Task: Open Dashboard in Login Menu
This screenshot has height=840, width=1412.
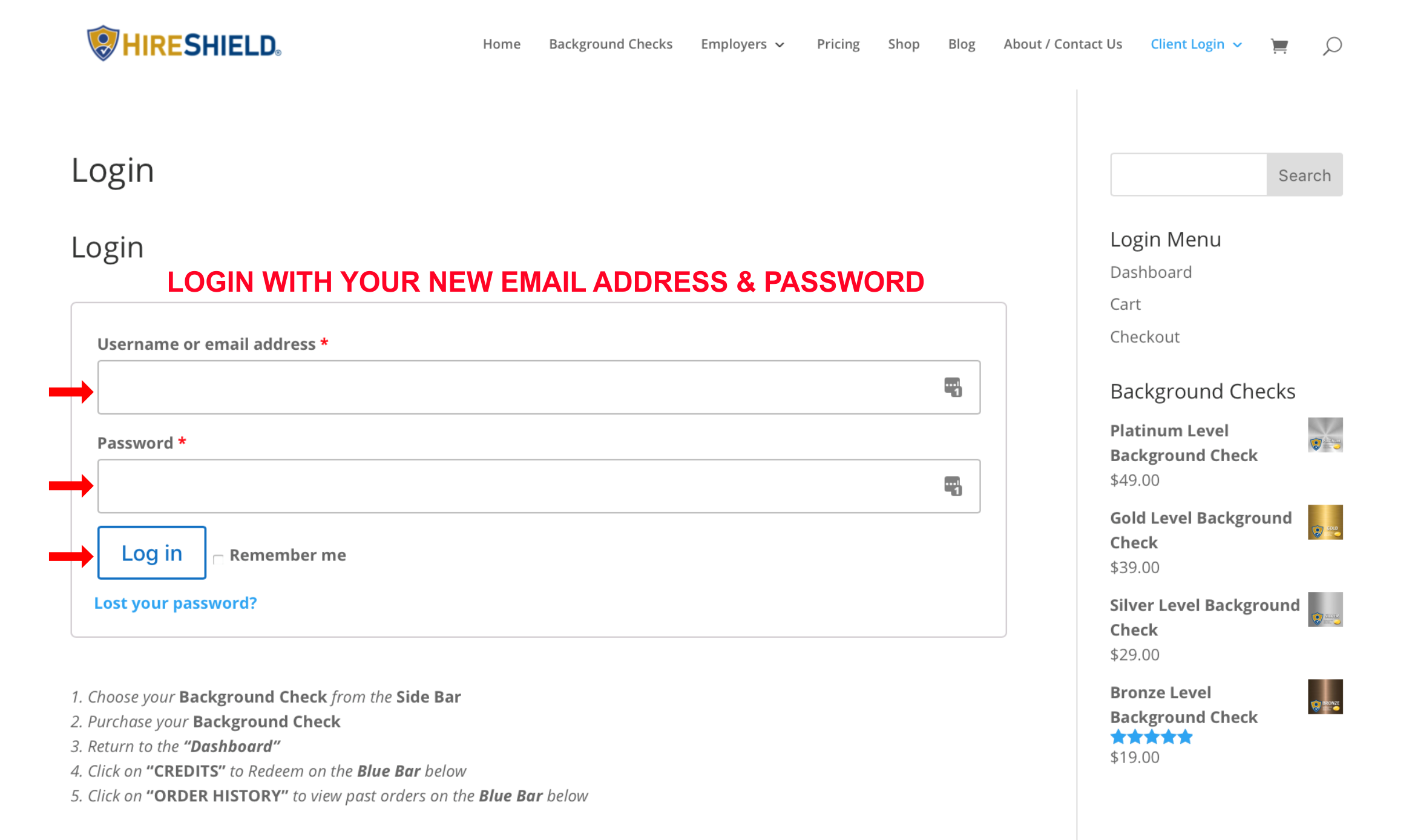Action: pos(1151,272)
